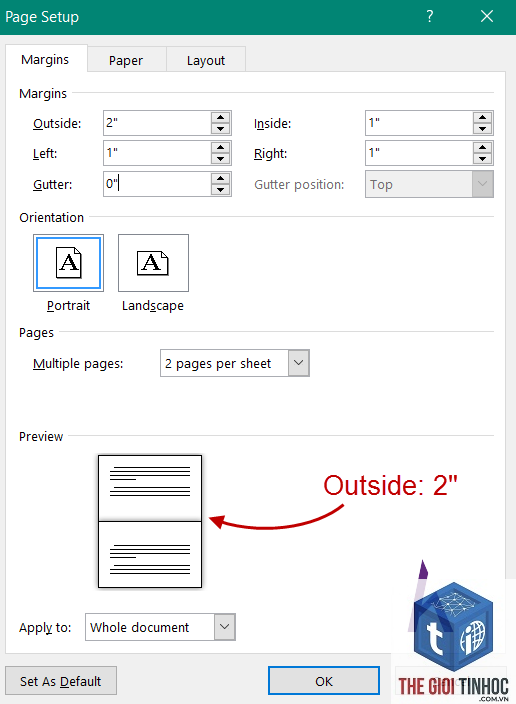This screenshot has width=516, height=704.
Task: Decrease the Inside margin value
Action: tap(483, 129)
